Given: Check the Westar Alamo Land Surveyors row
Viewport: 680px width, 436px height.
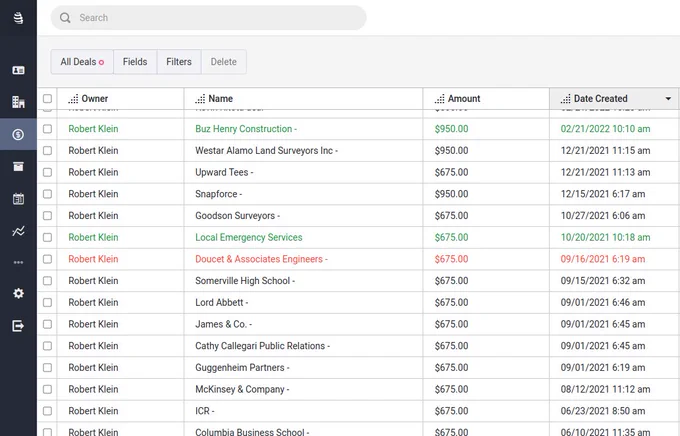Looking at the screenshot, I should pos(47,151).
